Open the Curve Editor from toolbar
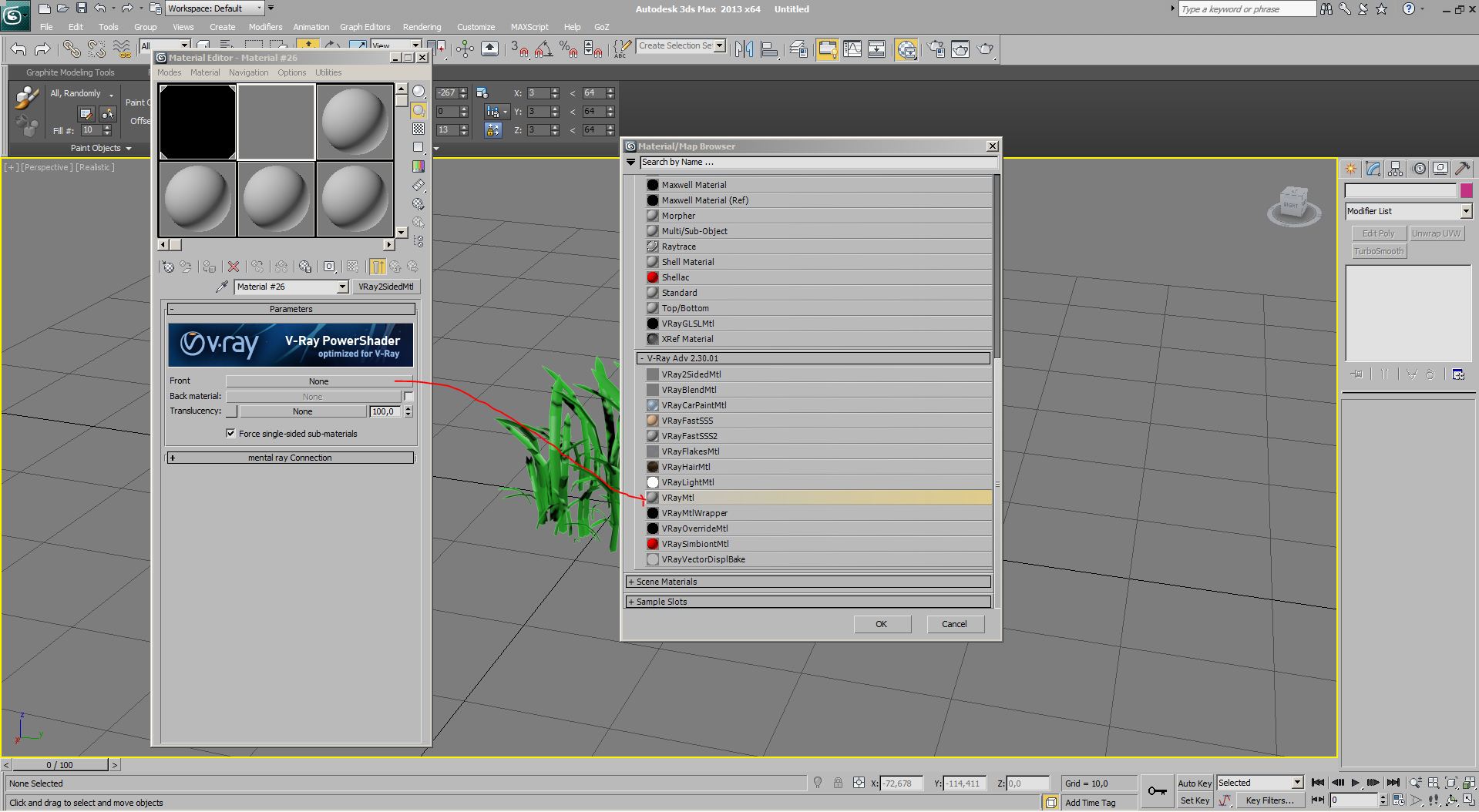 tap(852, 49)
